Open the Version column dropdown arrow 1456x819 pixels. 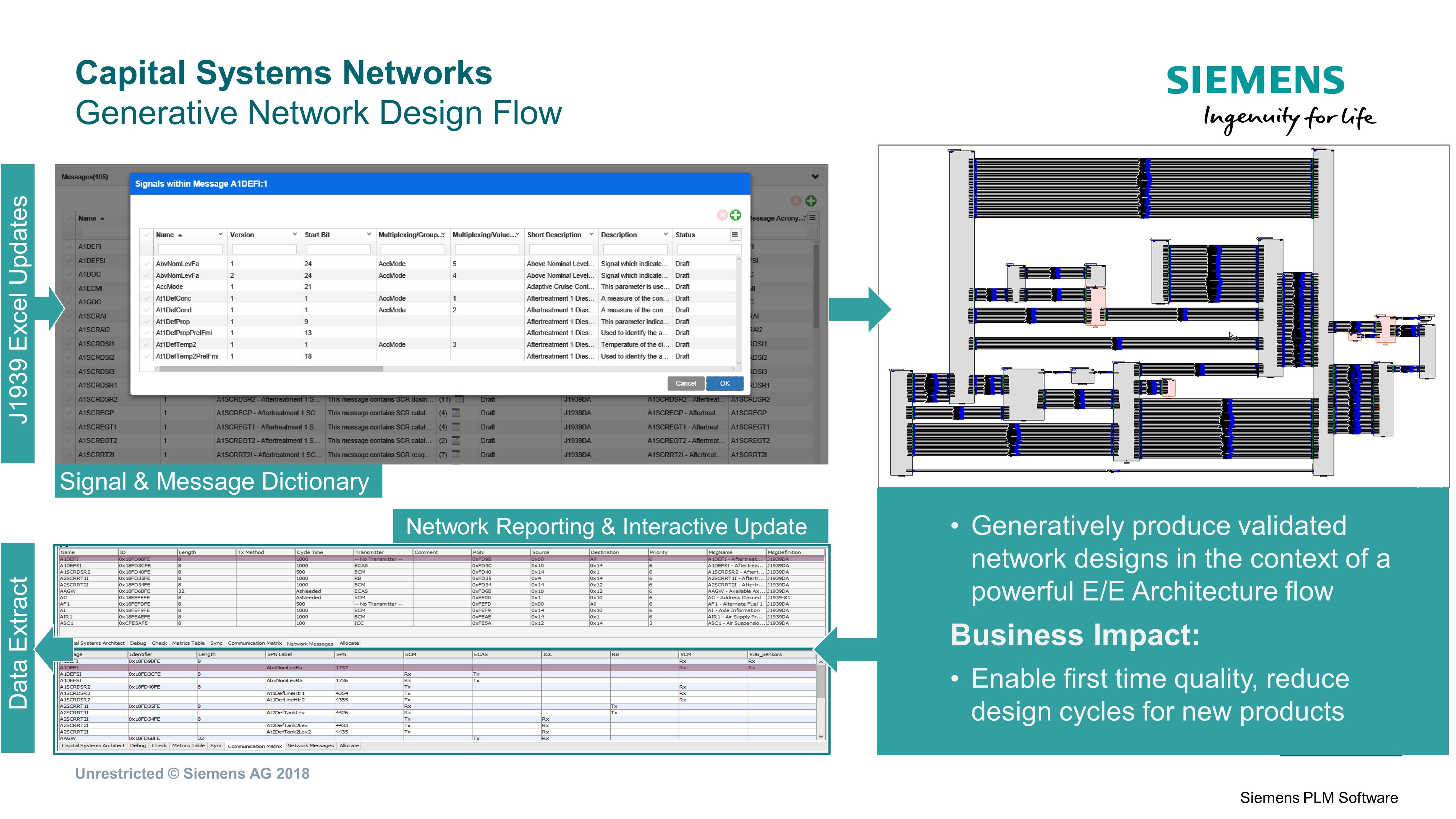click(294, 234)
